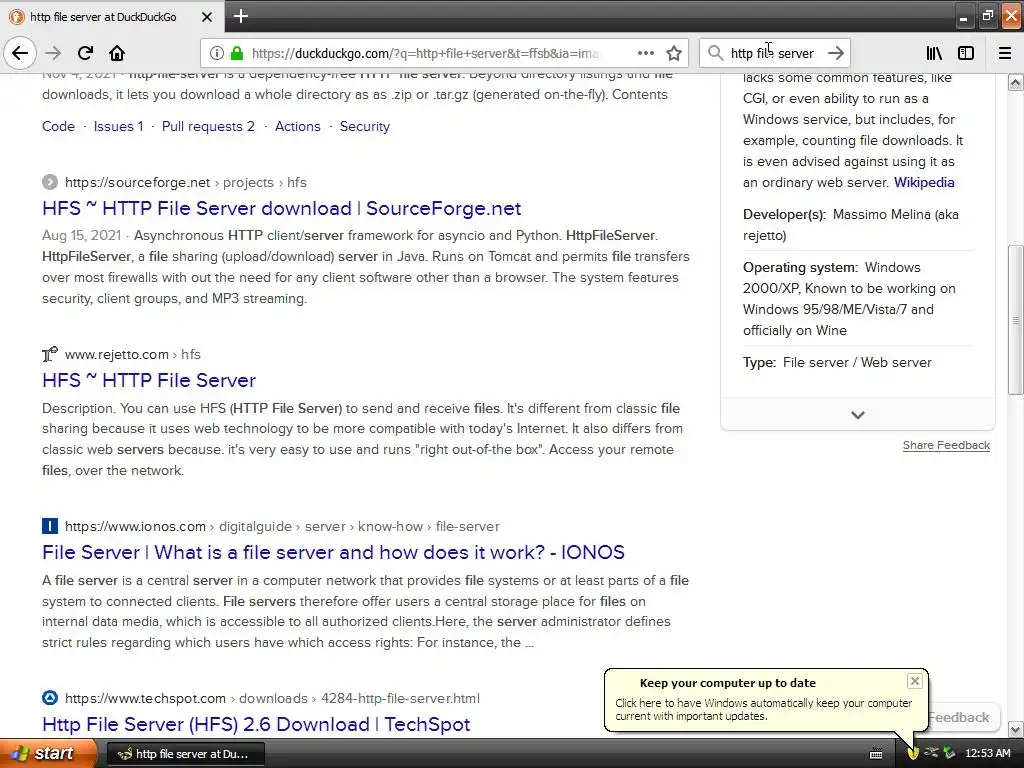Click the search bar magnifier icon

(715, 53)
